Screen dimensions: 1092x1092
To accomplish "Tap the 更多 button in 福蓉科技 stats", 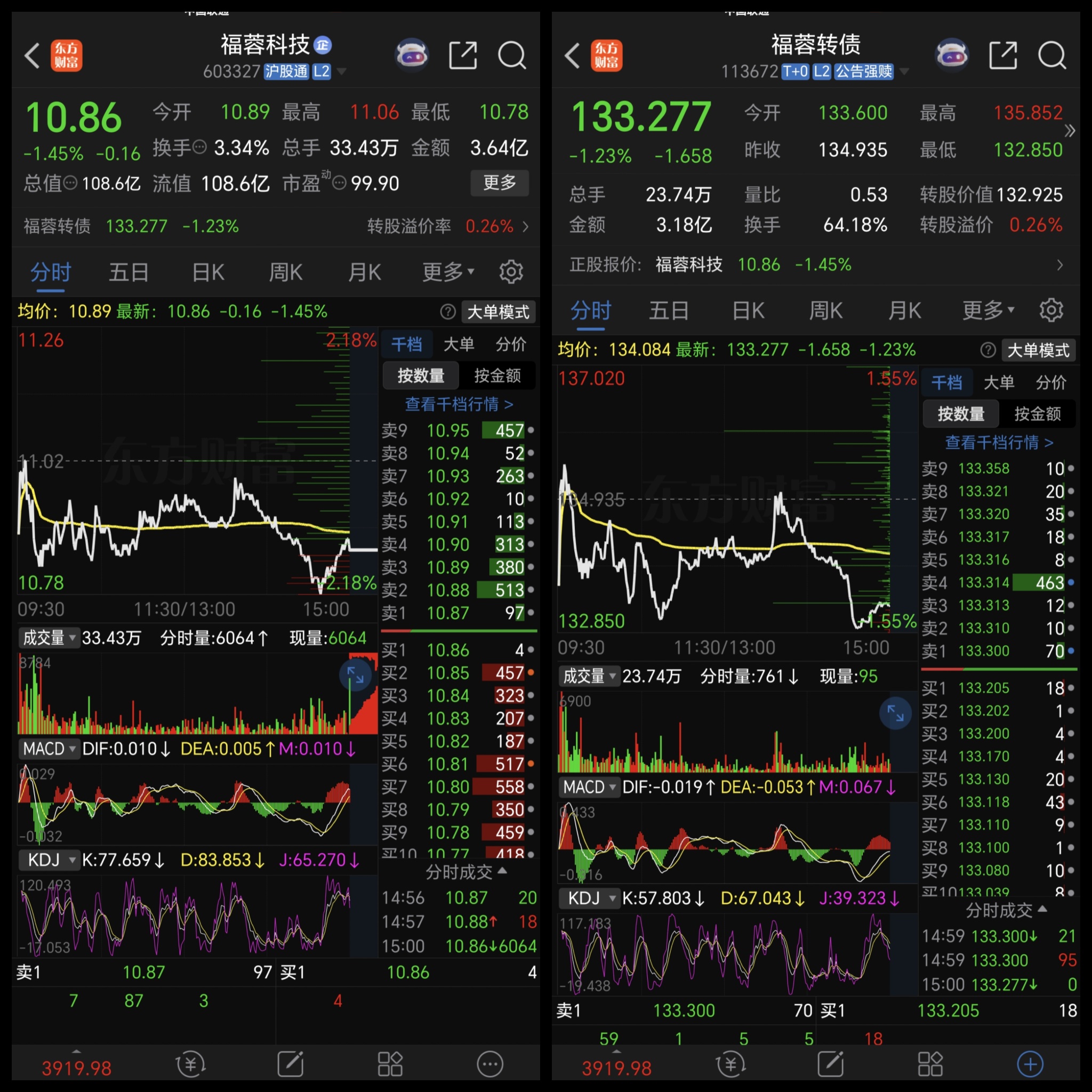I will (499, 182).
